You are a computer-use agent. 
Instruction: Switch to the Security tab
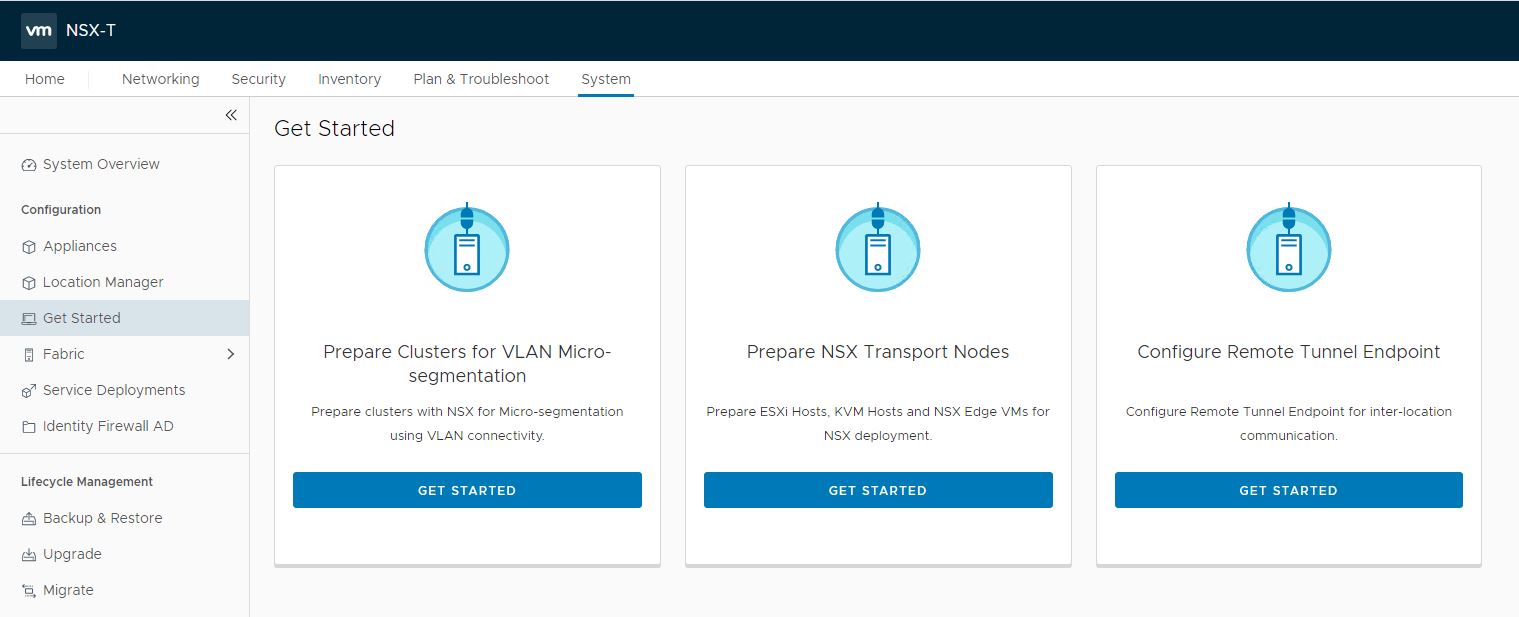pos(258,79)
